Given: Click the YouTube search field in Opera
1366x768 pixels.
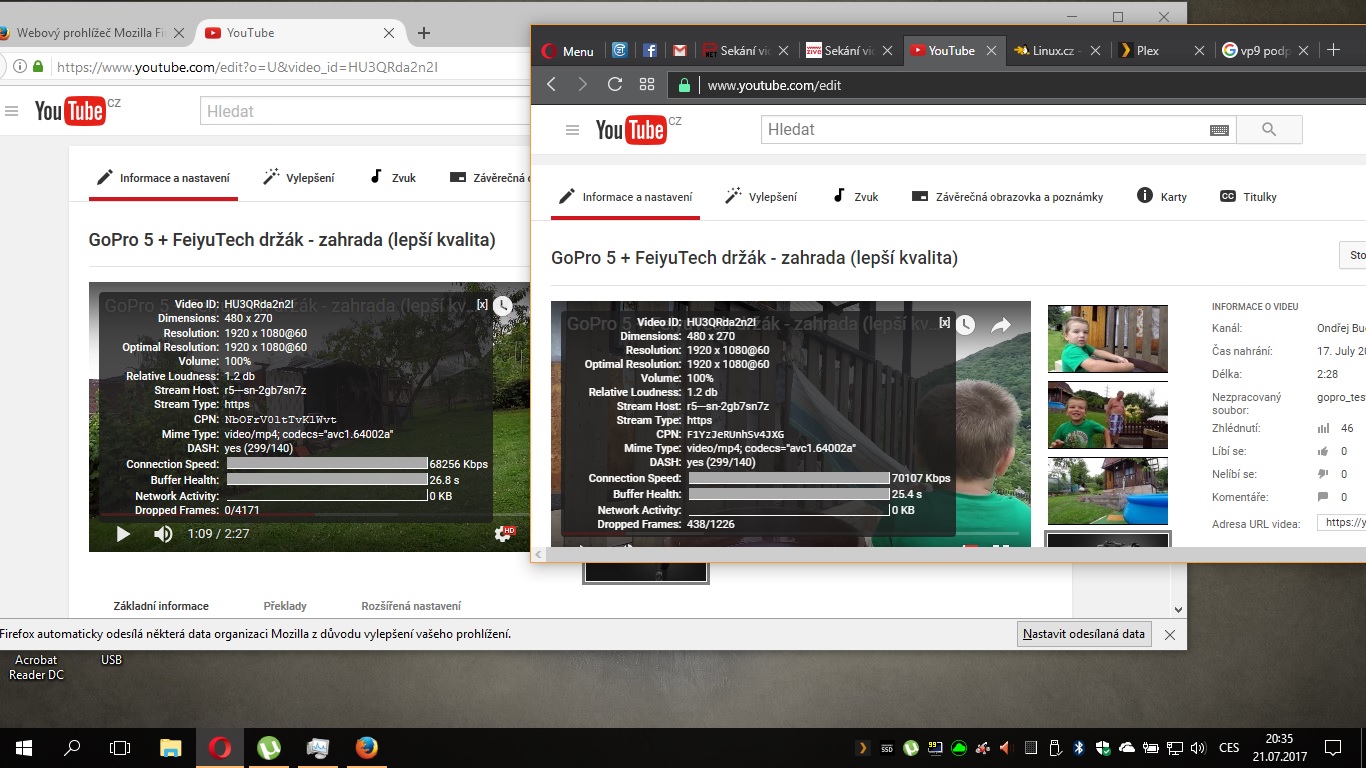Looking at the screenshot, I should tap(985, 130).
